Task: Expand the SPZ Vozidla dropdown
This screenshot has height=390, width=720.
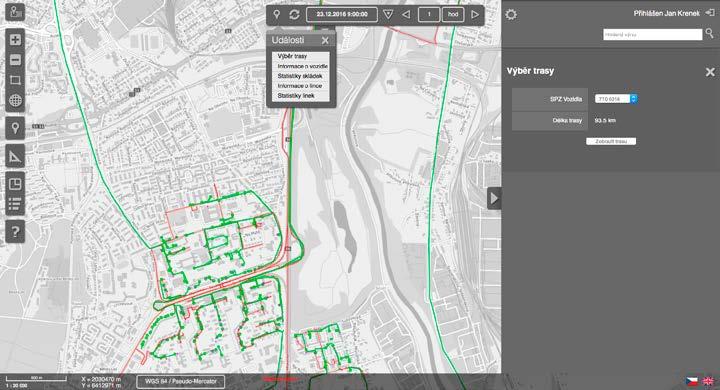Action: [616, 99]
